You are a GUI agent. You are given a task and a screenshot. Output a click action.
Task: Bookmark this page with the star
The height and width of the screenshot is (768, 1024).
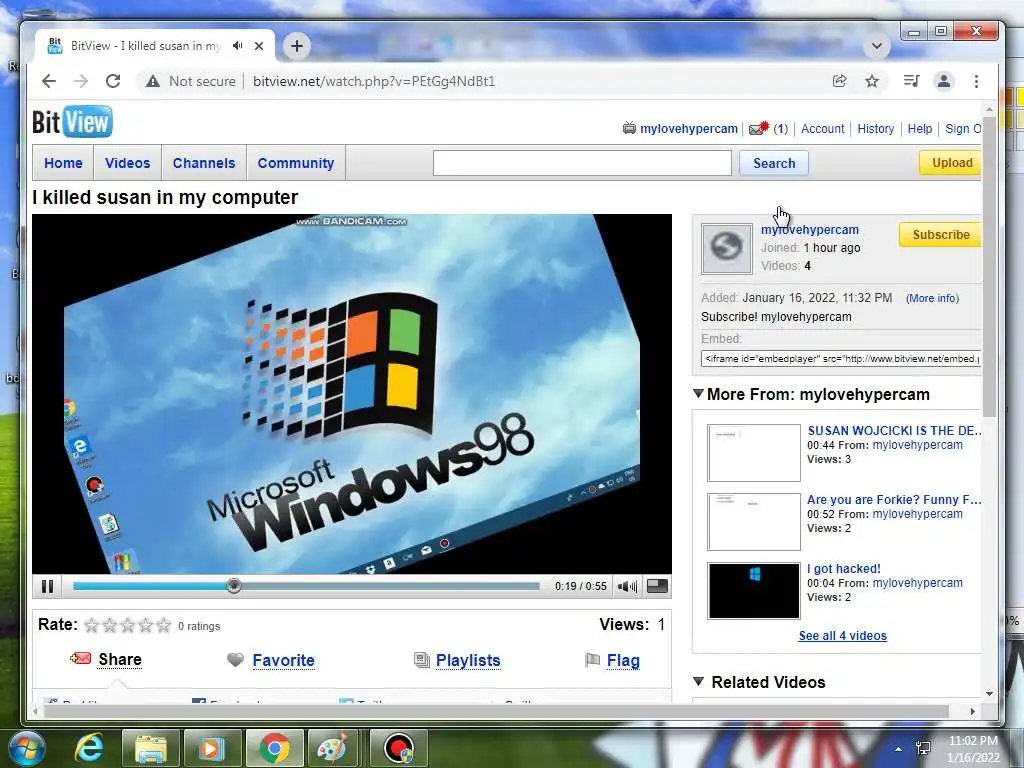(872, 81)
